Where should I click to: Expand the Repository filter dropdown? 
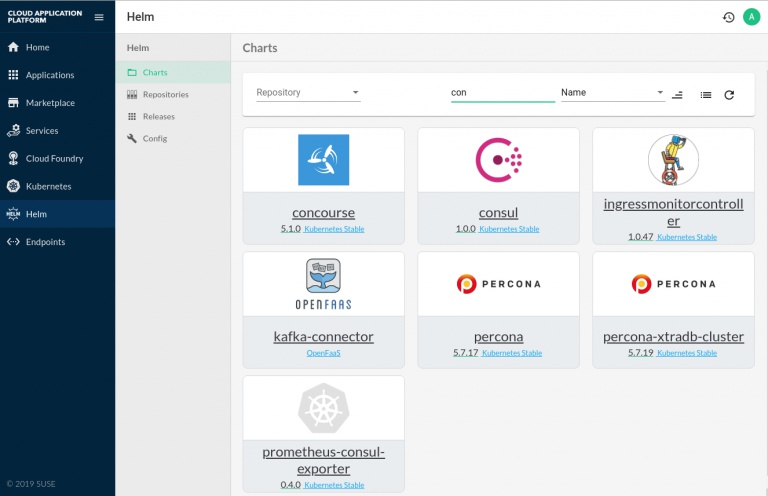(x=308, y=93)
